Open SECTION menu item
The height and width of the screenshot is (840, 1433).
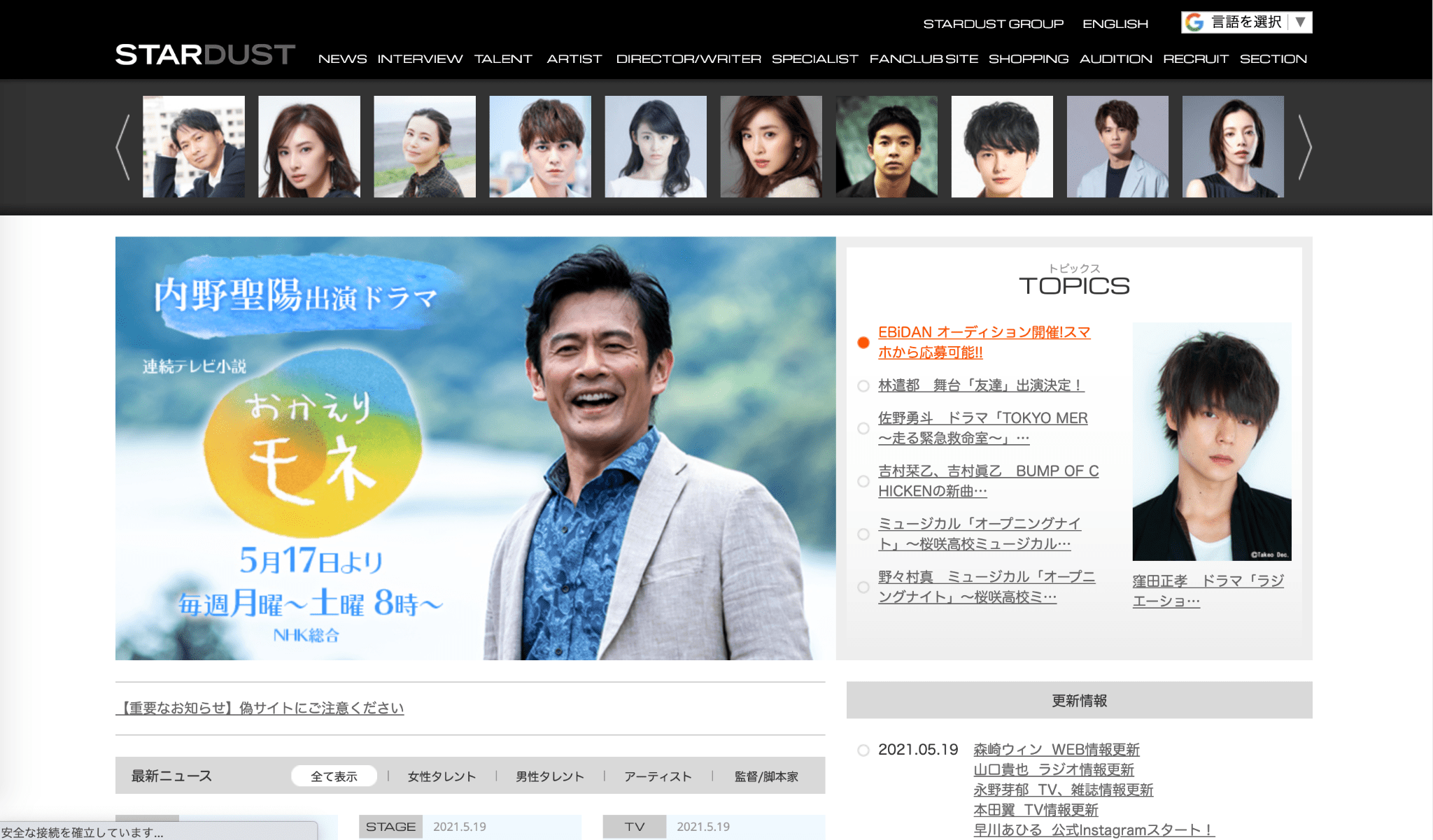[1273, 59]
